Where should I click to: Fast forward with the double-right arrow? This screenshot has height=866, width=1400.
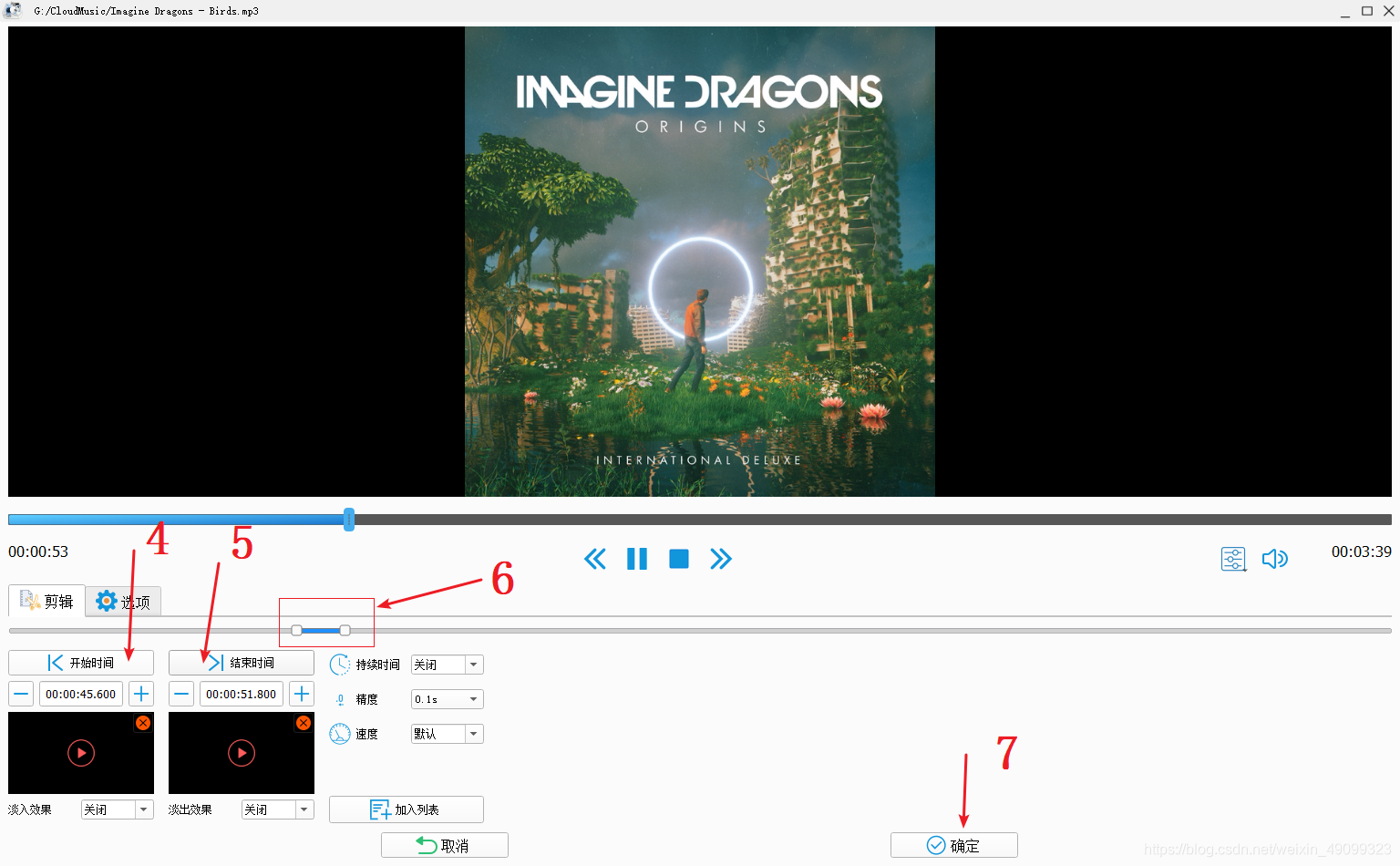pos(721,559)
